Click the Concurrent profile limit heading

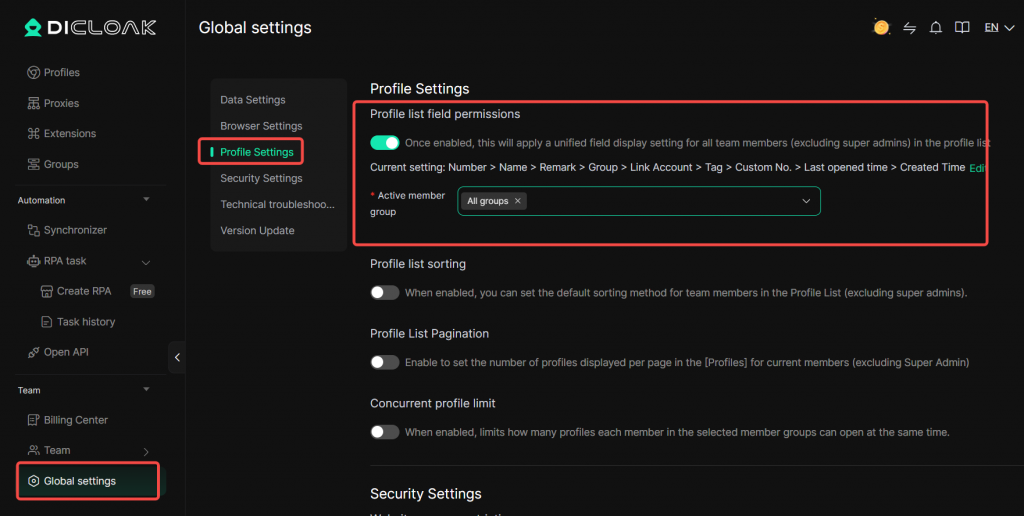(433, 403)
